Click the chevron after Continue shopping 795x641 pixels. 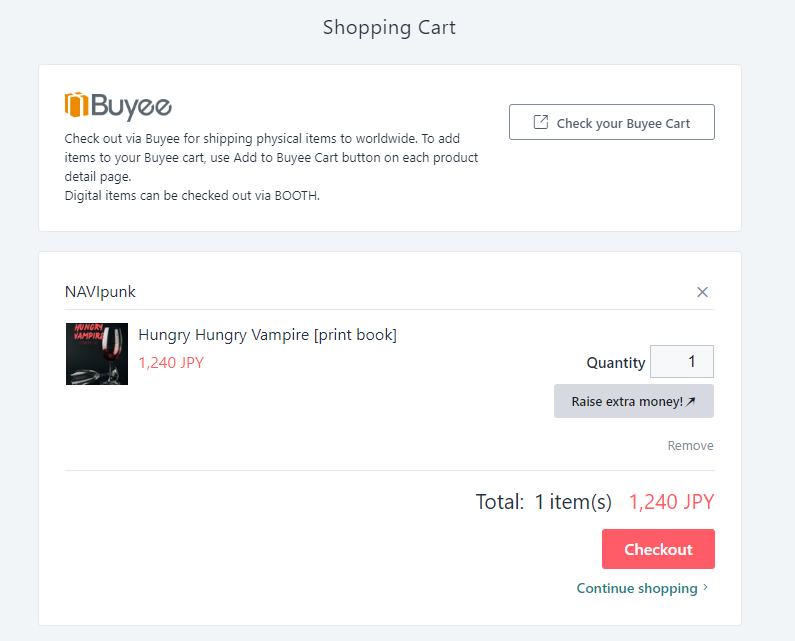click(x=706, y=588)
